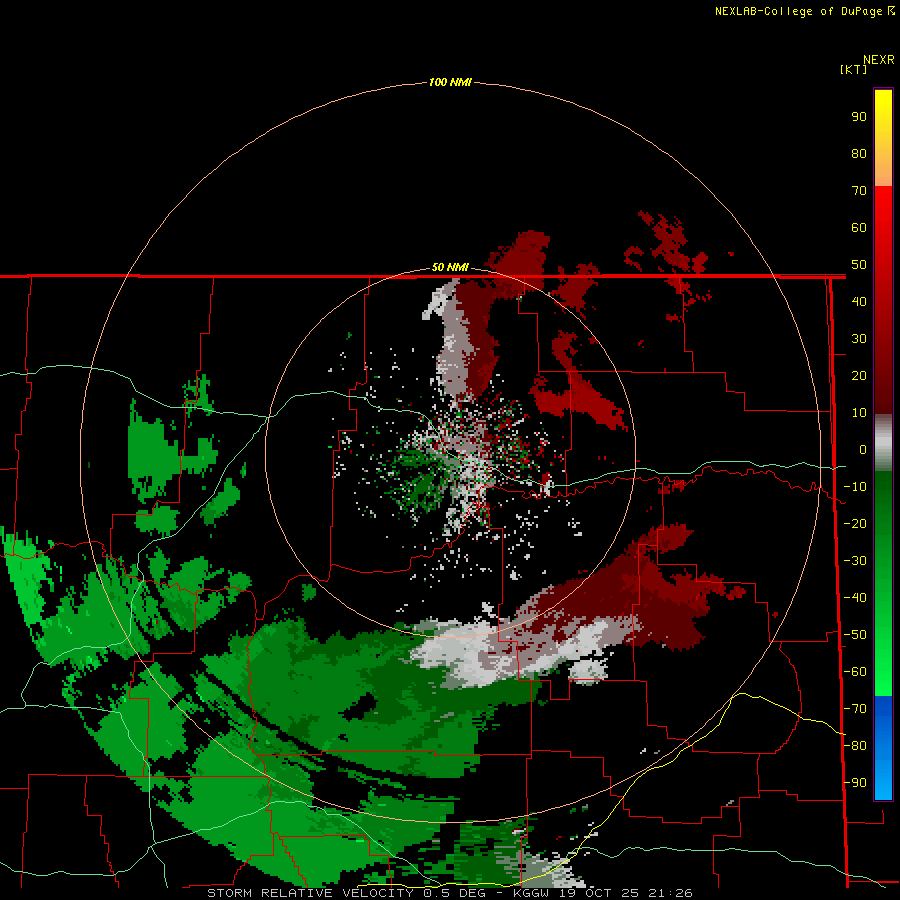Click the 90 value on velocity scale
Screen dimensions: 900x900
point(859,117)
